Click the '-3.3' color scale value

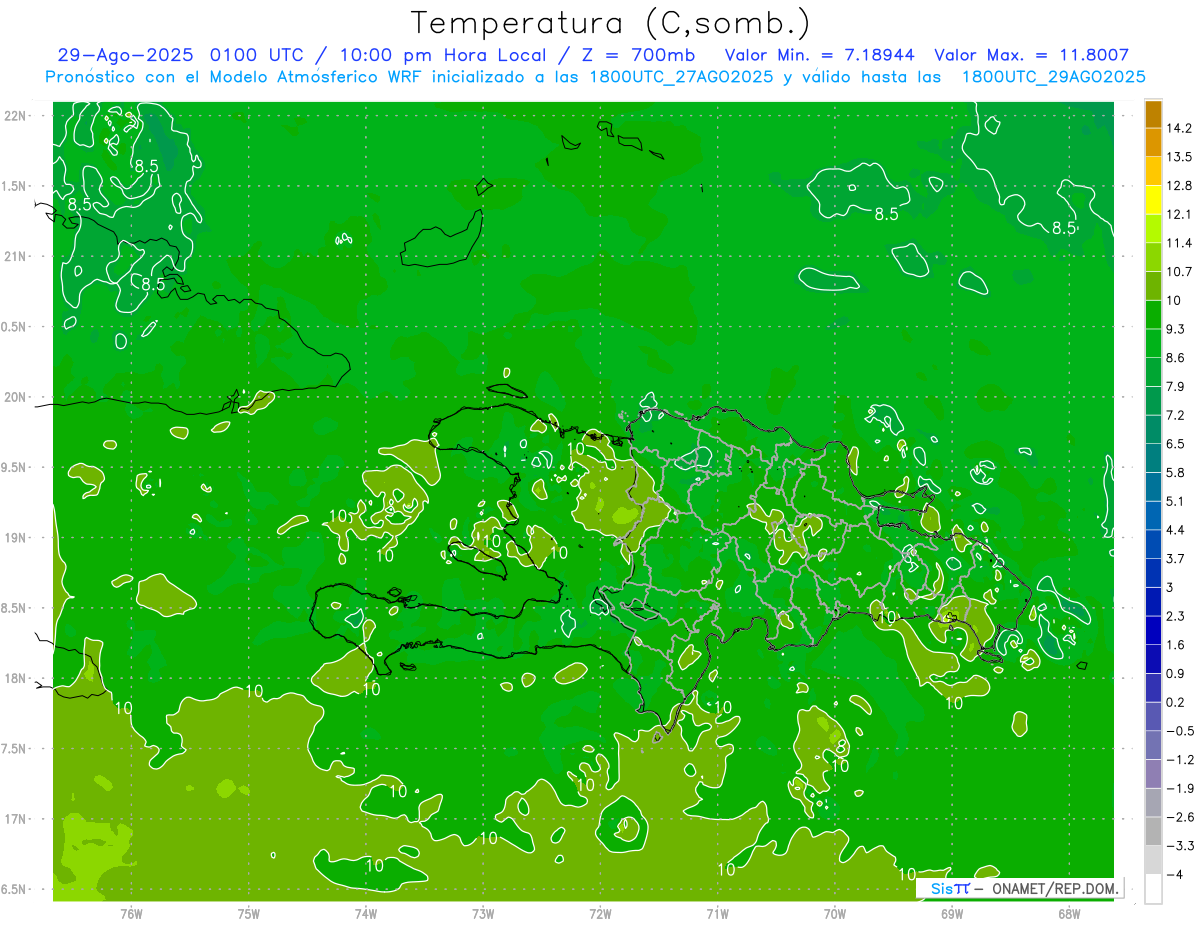pyautogui.click(x=1179, y=846)
